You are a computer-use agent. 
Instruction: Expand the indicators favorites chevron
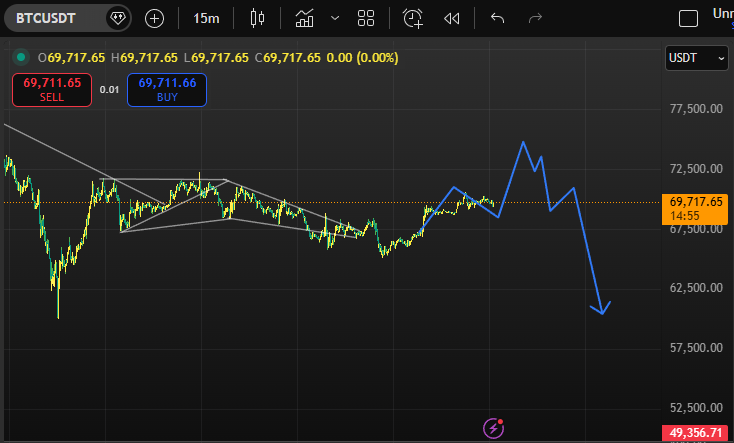[x=335, y=18]
